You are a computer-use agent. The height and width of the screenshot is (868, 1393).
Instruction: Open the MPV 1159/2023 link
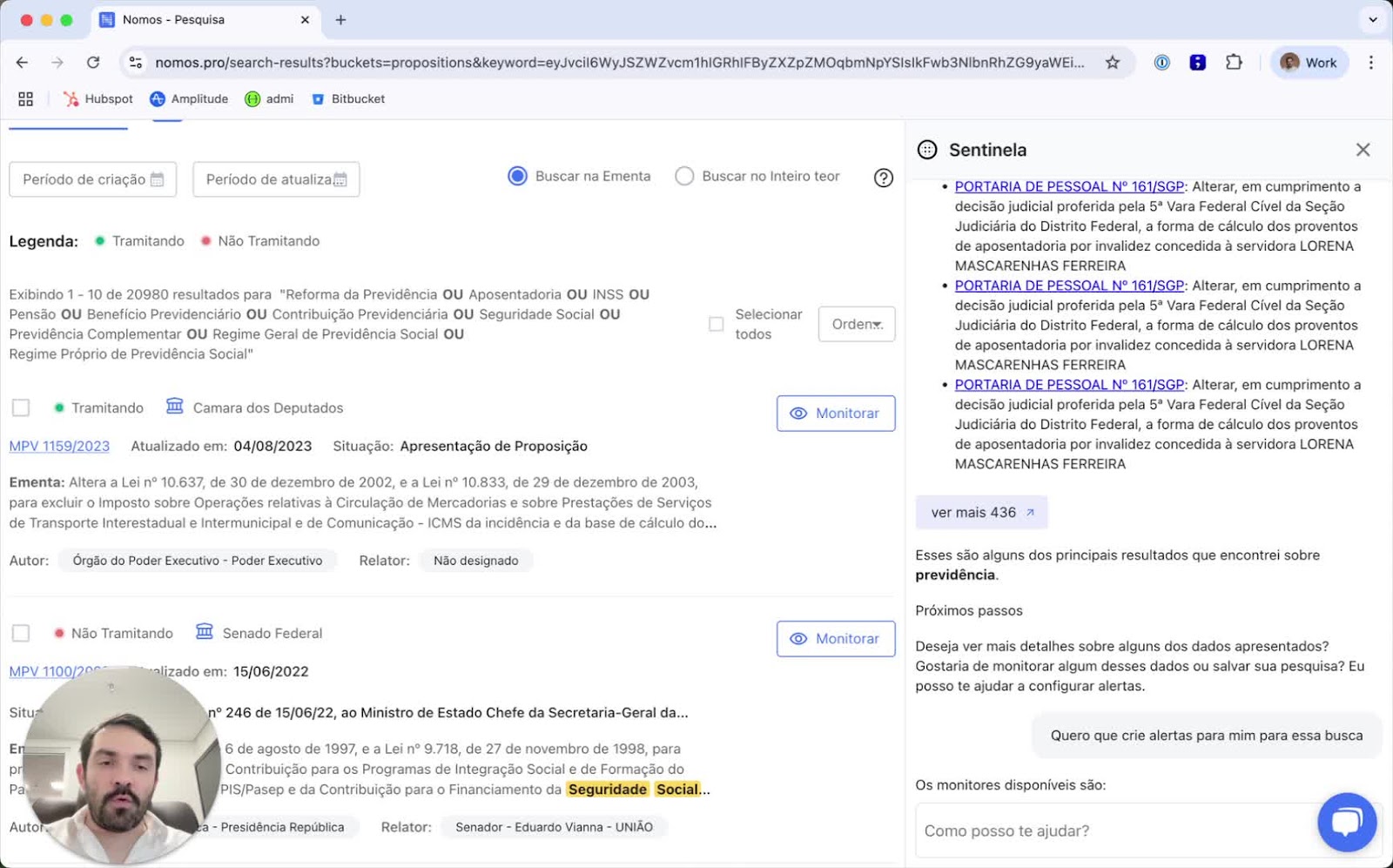[59, 447]
